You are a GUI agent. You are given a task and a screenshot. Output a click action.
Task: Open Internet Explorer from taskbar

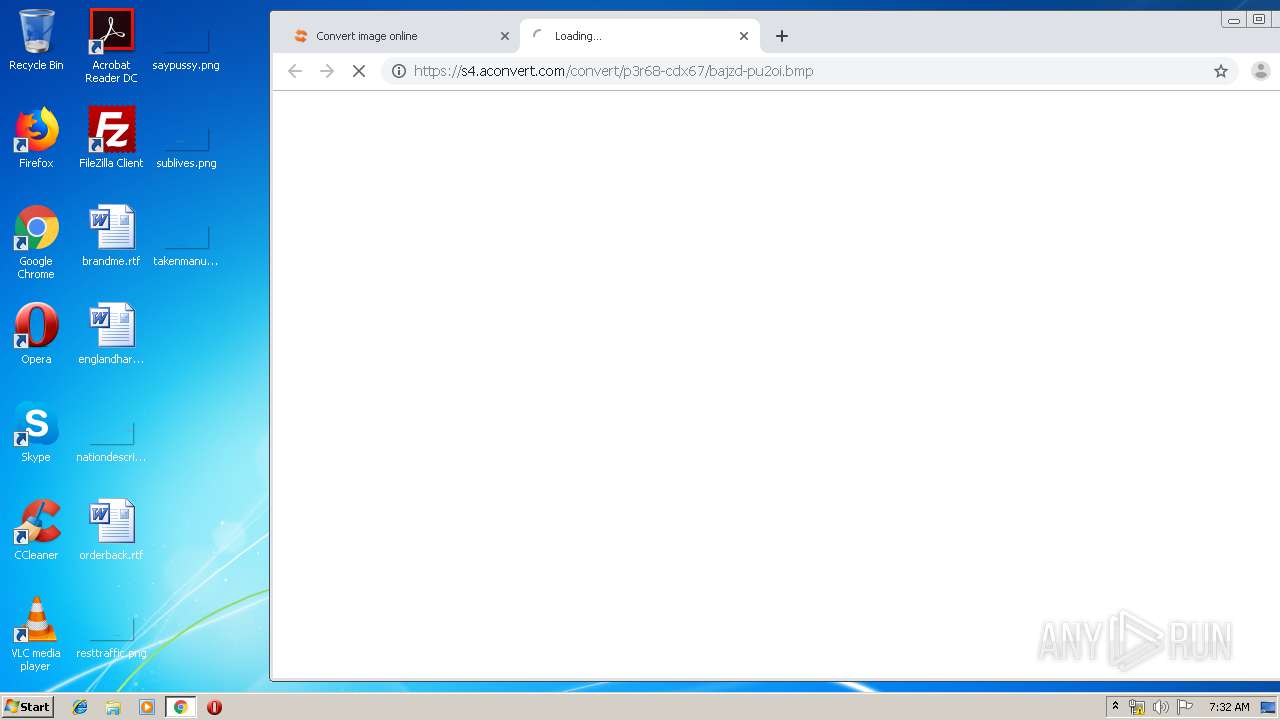[80, 707]
